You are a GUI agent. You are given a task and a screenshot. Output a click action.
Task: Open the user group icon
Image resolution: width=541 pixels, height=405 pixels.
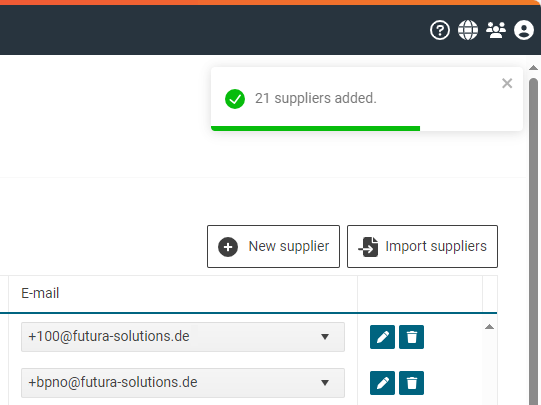point(496,30)
